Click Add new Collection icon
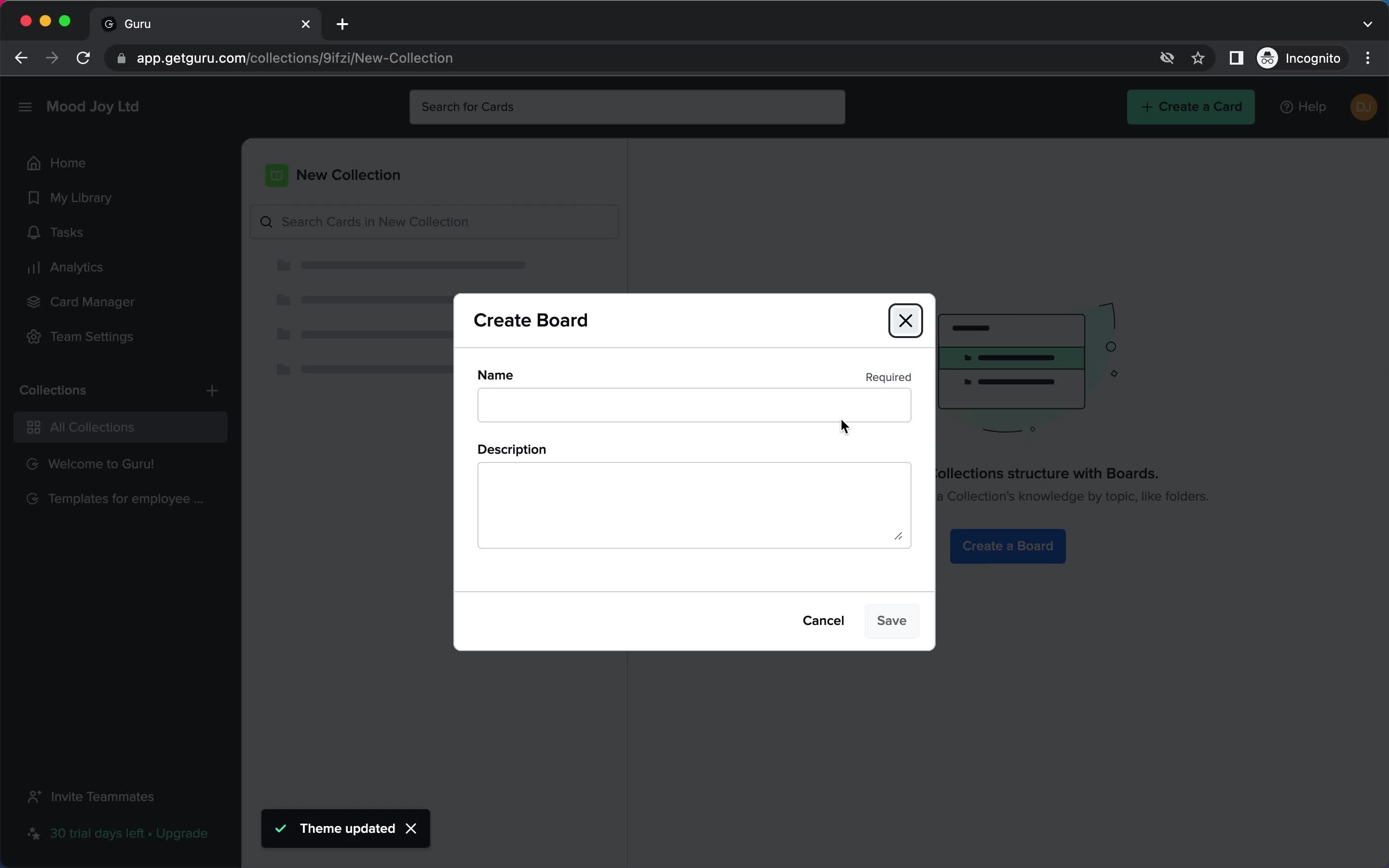Viewport: 1389px width, 868px height. click(212, 390)
